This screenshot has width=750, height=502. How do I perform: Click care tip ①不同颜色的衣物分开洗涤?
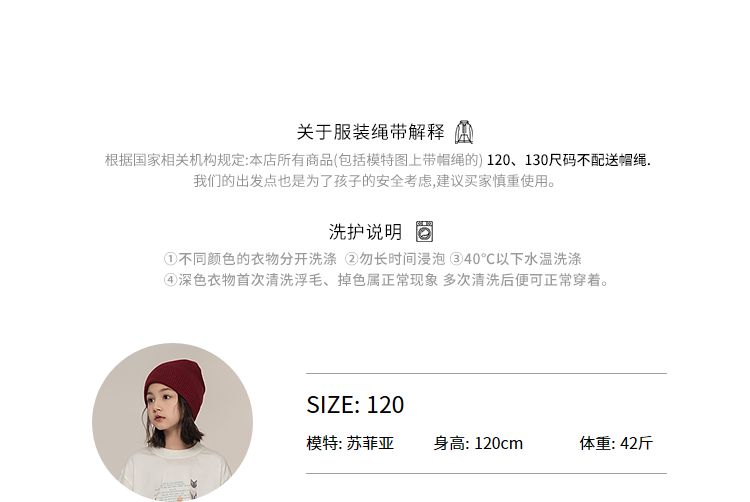tap(250, 259)
